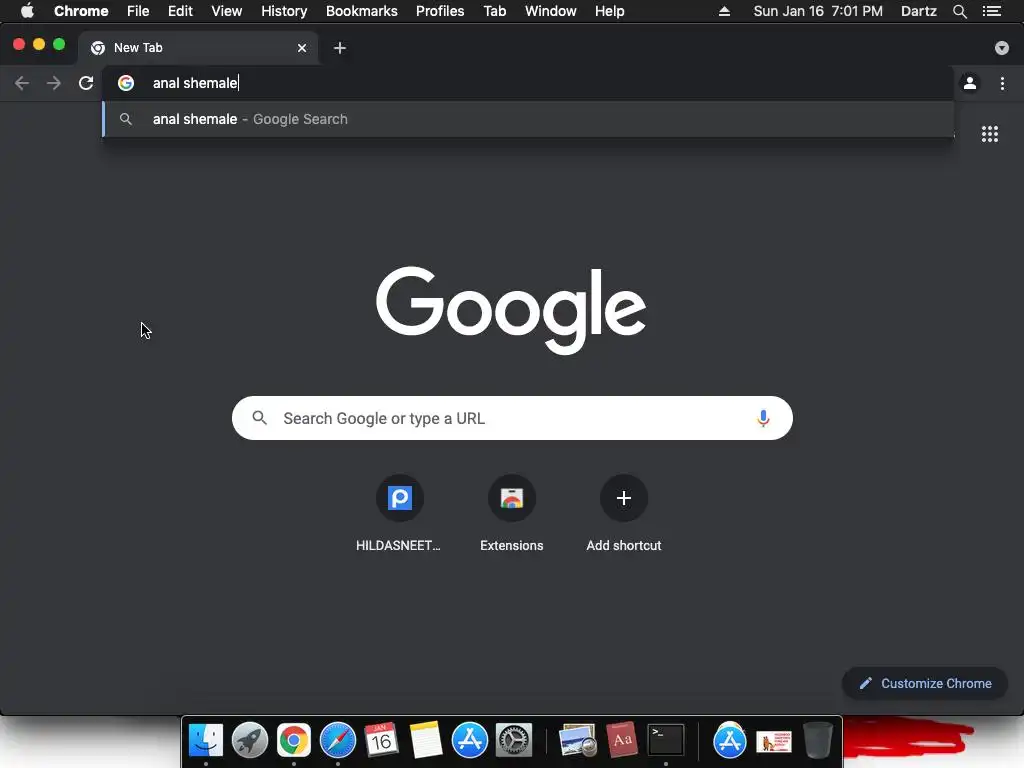Open the Profiles menu
Image resolution: width=1024 pixels, height=768 pixels.
(440, 11)
